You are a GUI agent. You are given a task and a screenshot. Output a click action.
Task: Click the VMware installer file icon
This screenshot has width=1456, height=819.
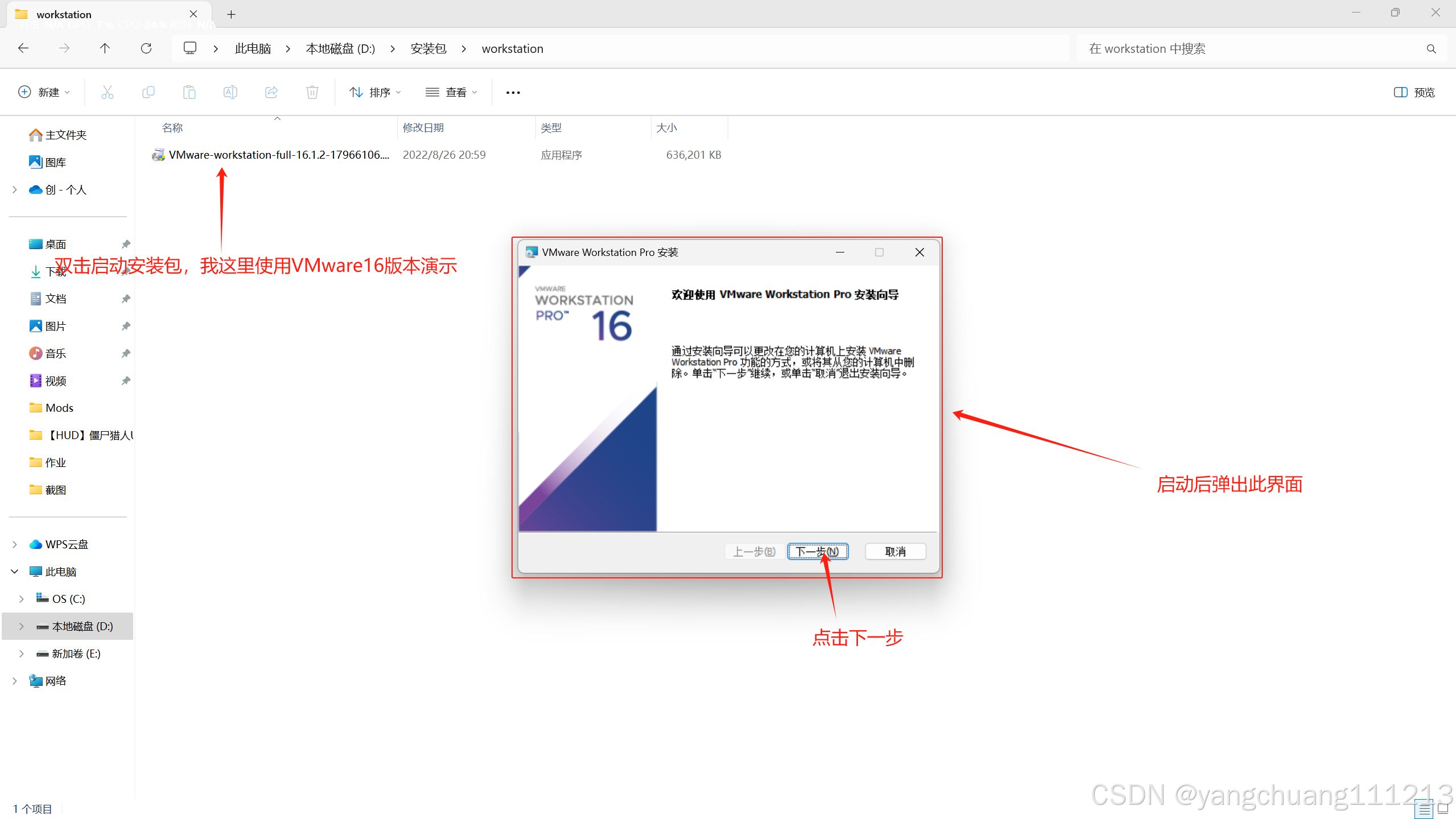click(158, 155)
